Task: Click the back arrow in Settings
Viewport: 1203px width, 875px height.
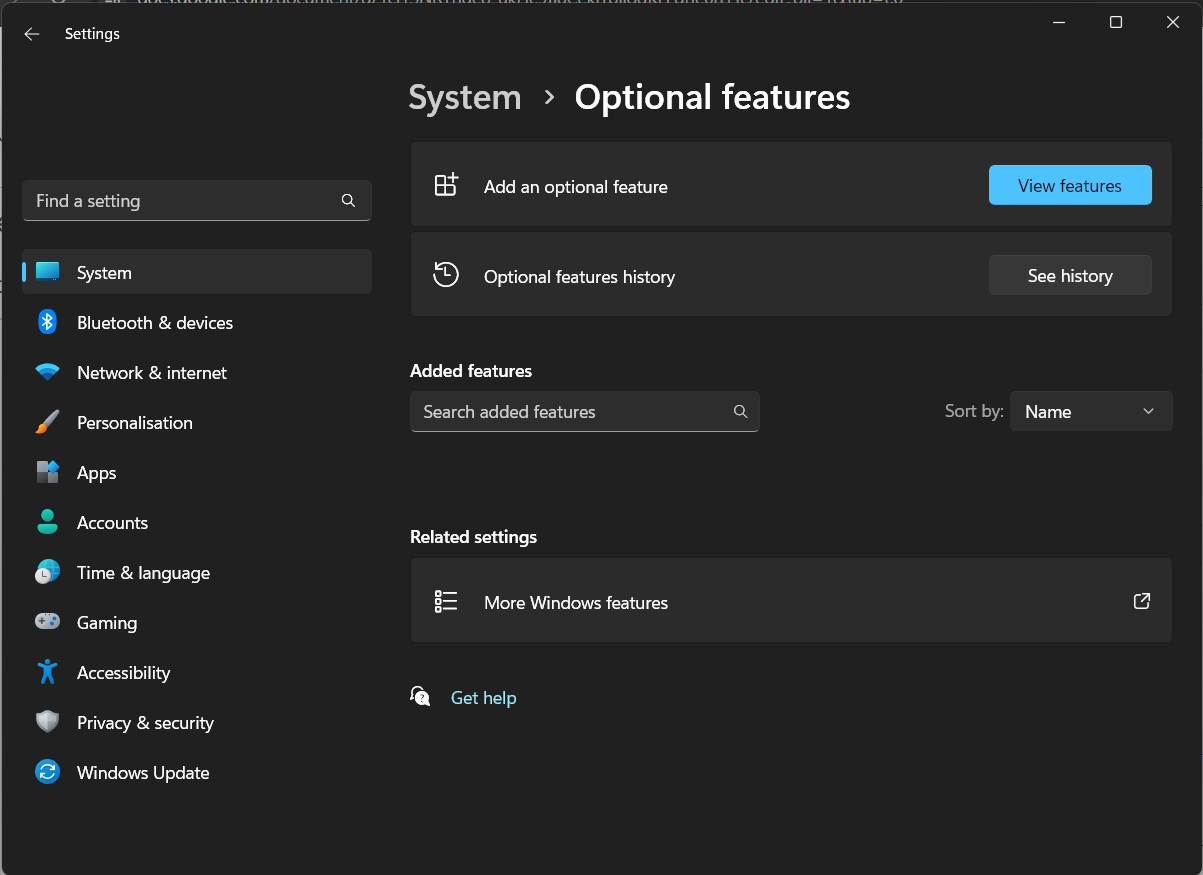Action: coord(32,34)
